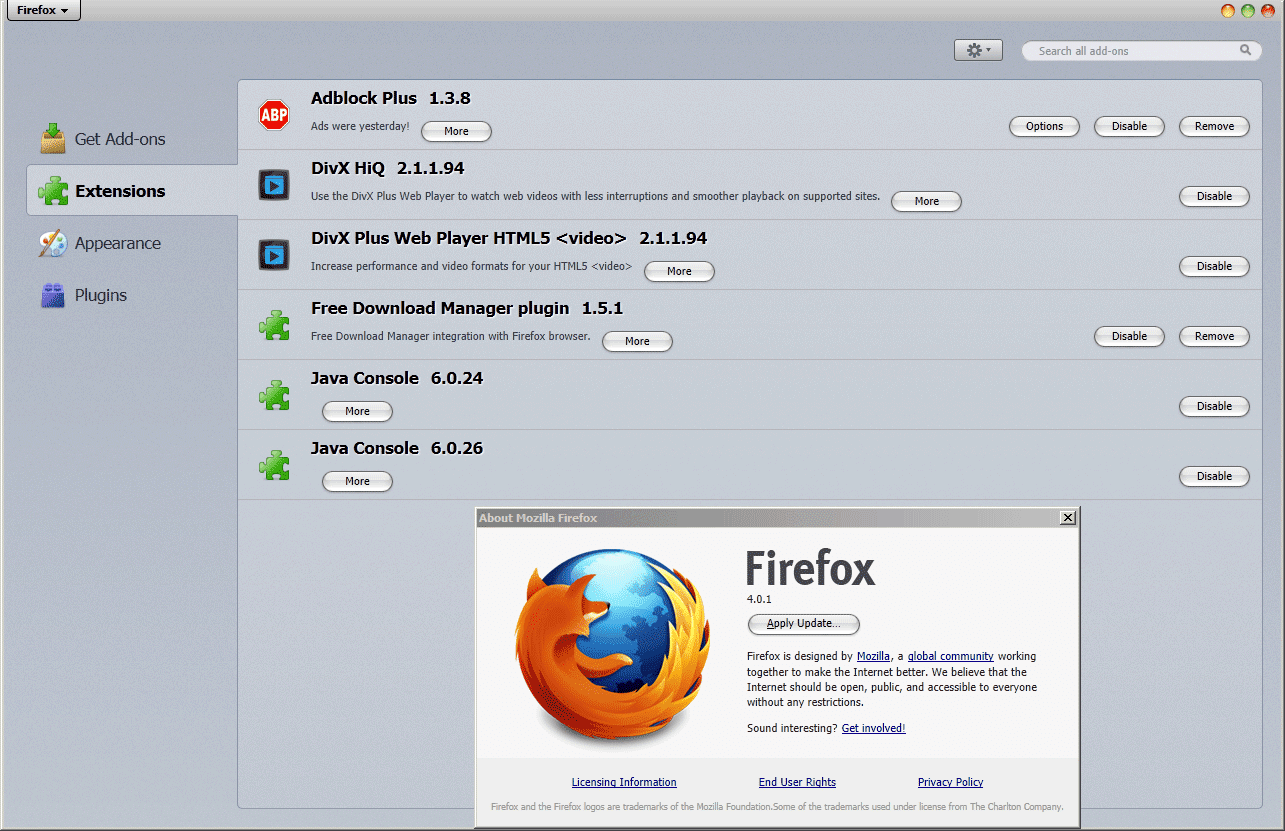Show more details for Java Console 6.0.26

pos(357,481)
